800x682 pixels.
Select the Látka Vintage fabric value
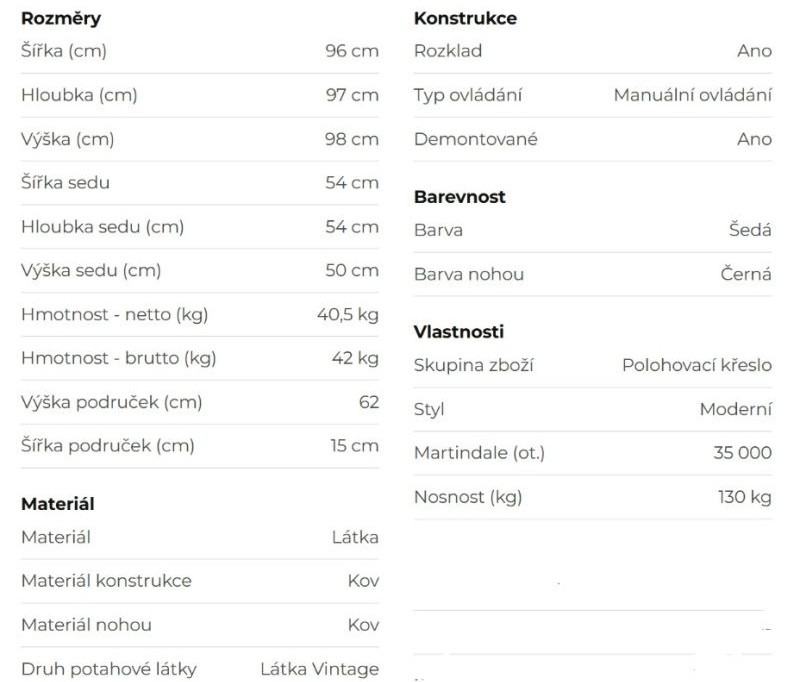coord(319,669)
